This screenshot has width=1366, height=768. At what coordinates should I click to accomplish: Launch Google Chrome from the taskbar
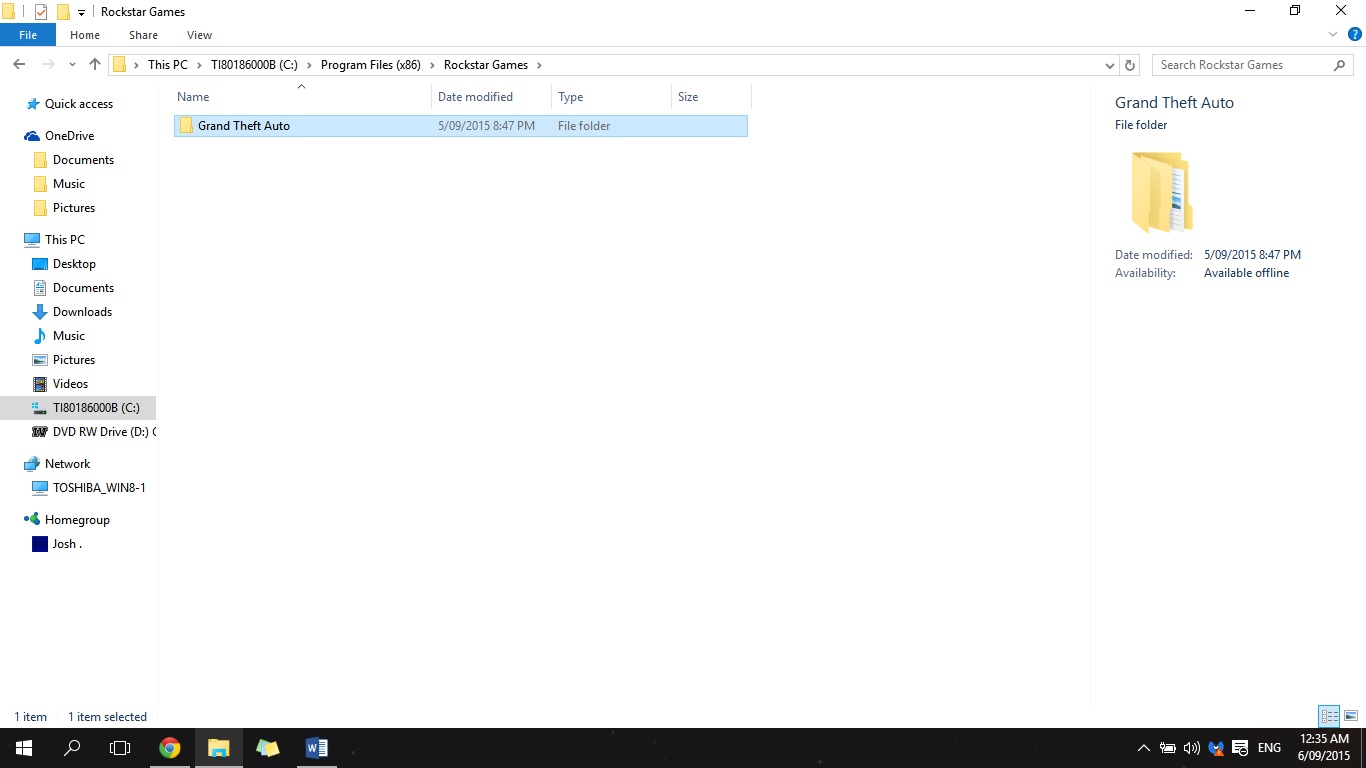[x=170, y=748]
